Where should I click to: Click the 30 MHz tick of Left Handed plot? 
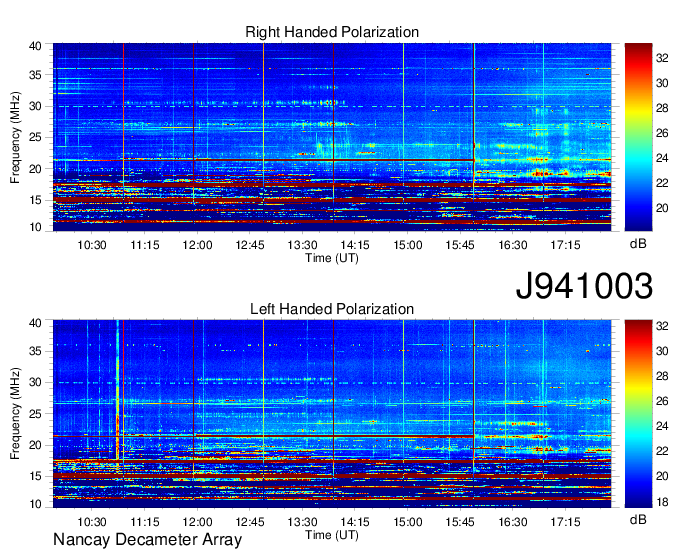pos(35,382)
